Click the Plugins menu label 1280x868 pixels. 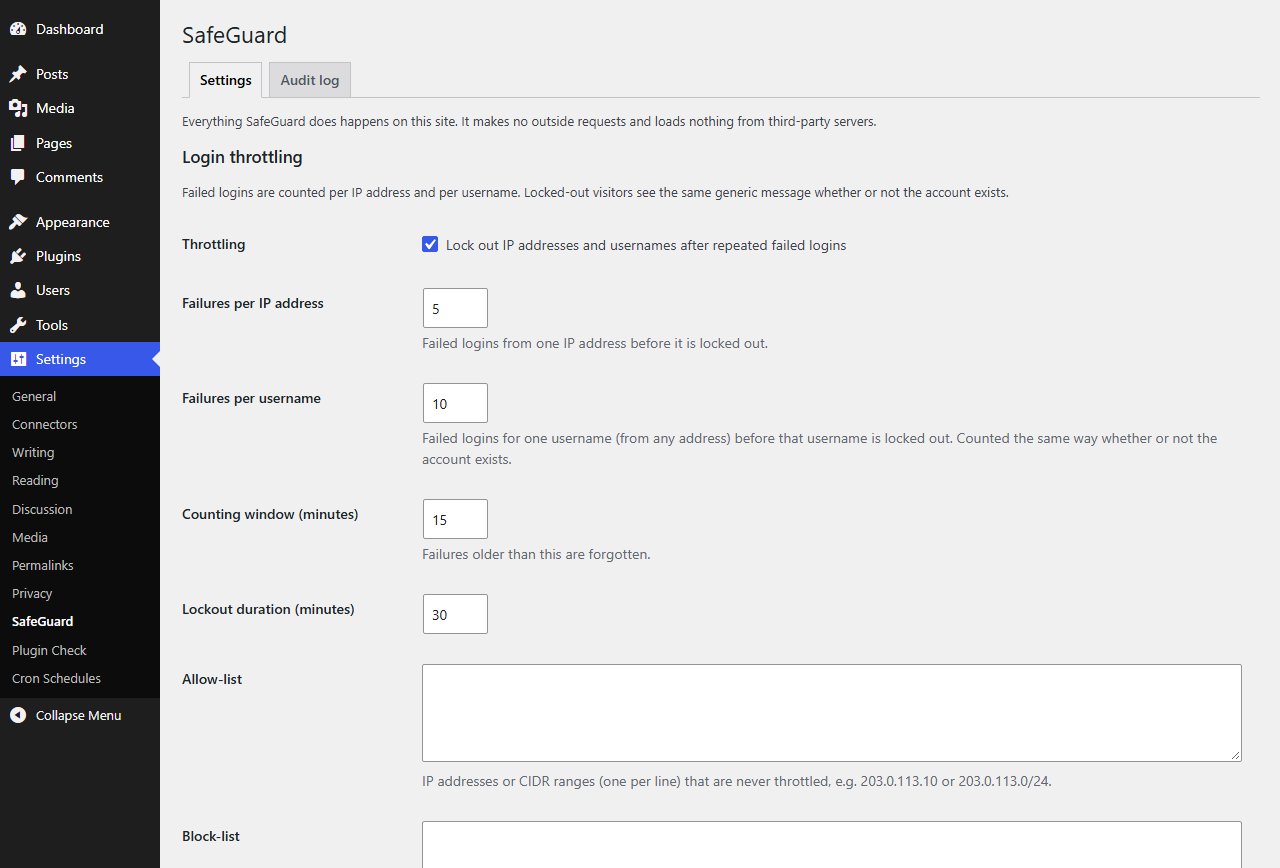tap(58, 256)
